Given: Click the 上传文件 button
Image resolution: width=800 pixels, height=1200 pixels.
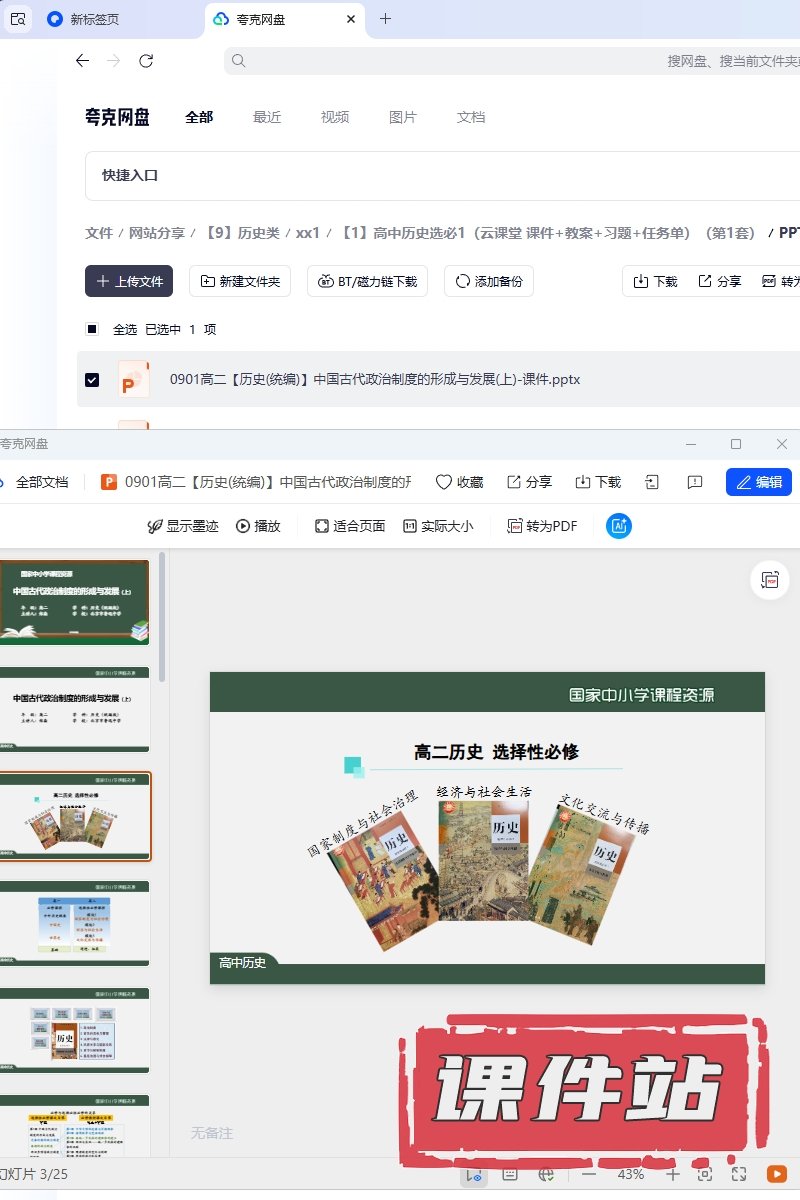Looking at the screenshot, I should (129, 281).
